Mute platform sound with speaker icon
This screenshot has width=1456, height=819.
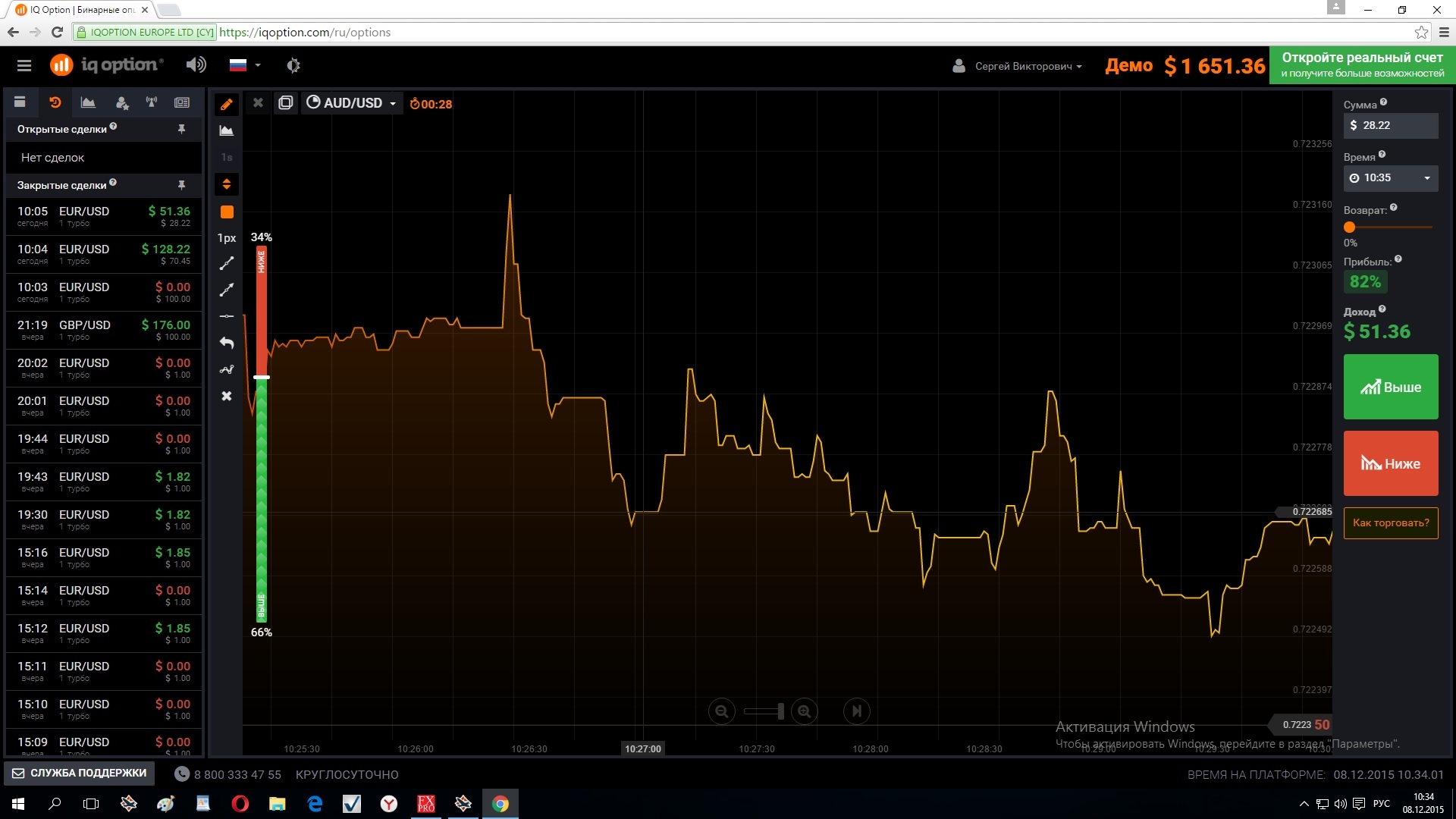pos(196,65)
